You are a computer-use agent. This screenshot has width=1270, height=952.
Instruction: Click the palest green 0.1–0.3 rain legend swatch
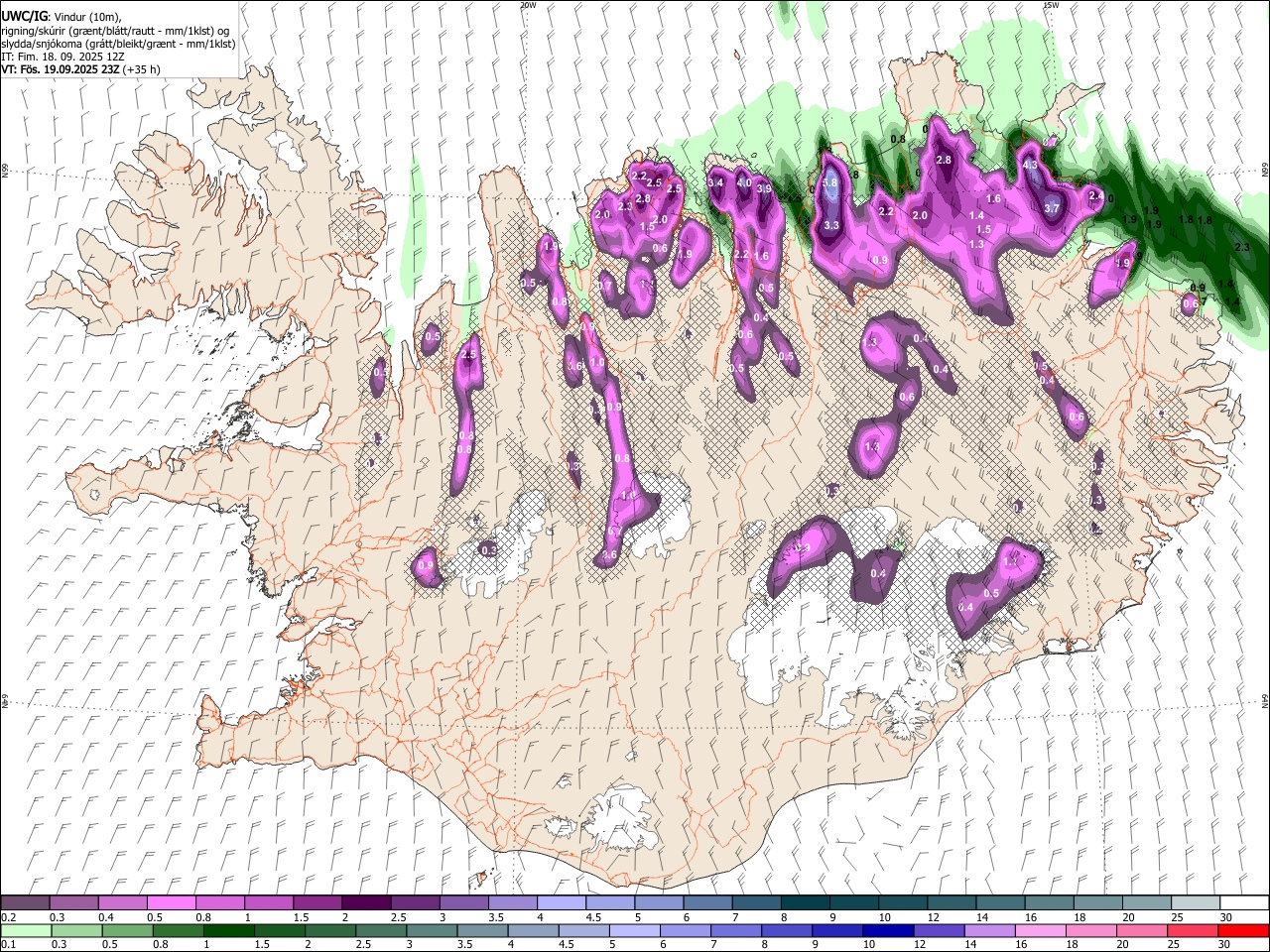point(25,930)
